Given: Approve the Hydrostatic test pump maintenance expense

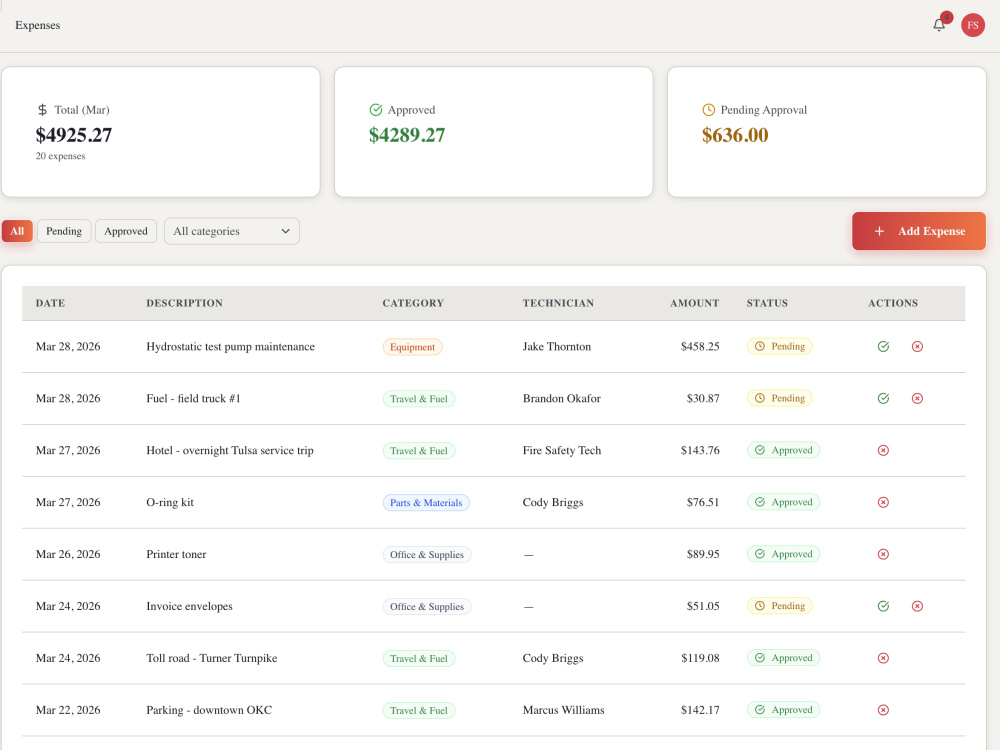Looking at the screenshot, I should click(x=883, y=346).
